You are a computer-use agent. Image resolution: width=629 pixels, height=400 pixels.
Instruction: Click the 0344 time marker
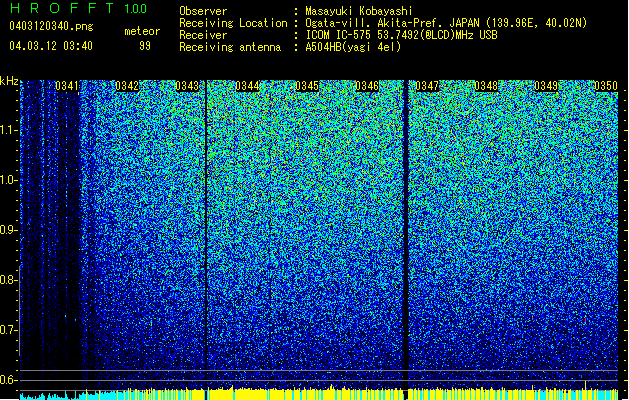(247, 86)
